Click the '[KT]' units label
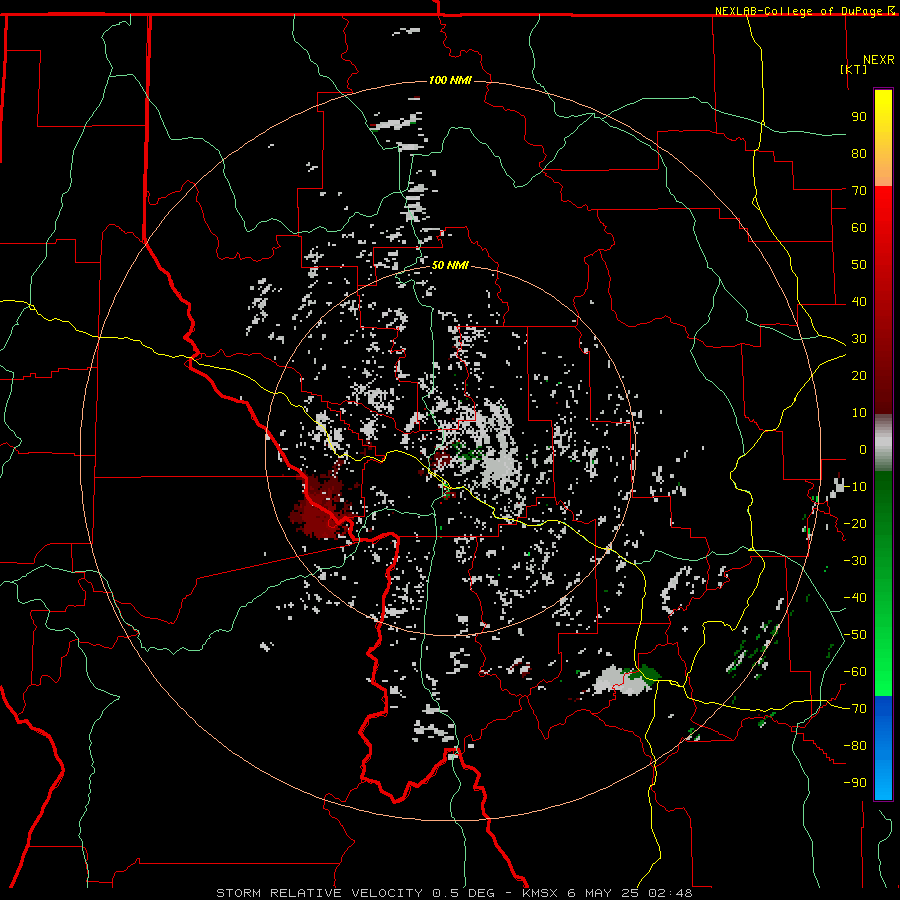 coord(854,69)
